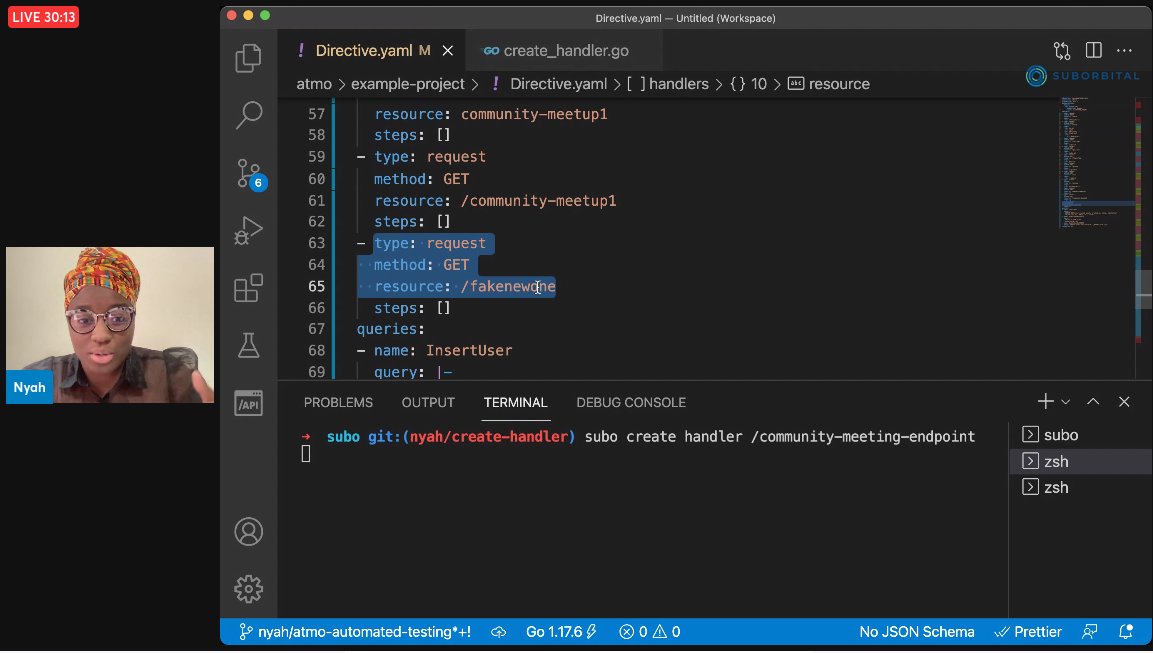Open the Search view icon
Image resolution: width=1153 pixels, height=653 pixels.
point(248,116)
